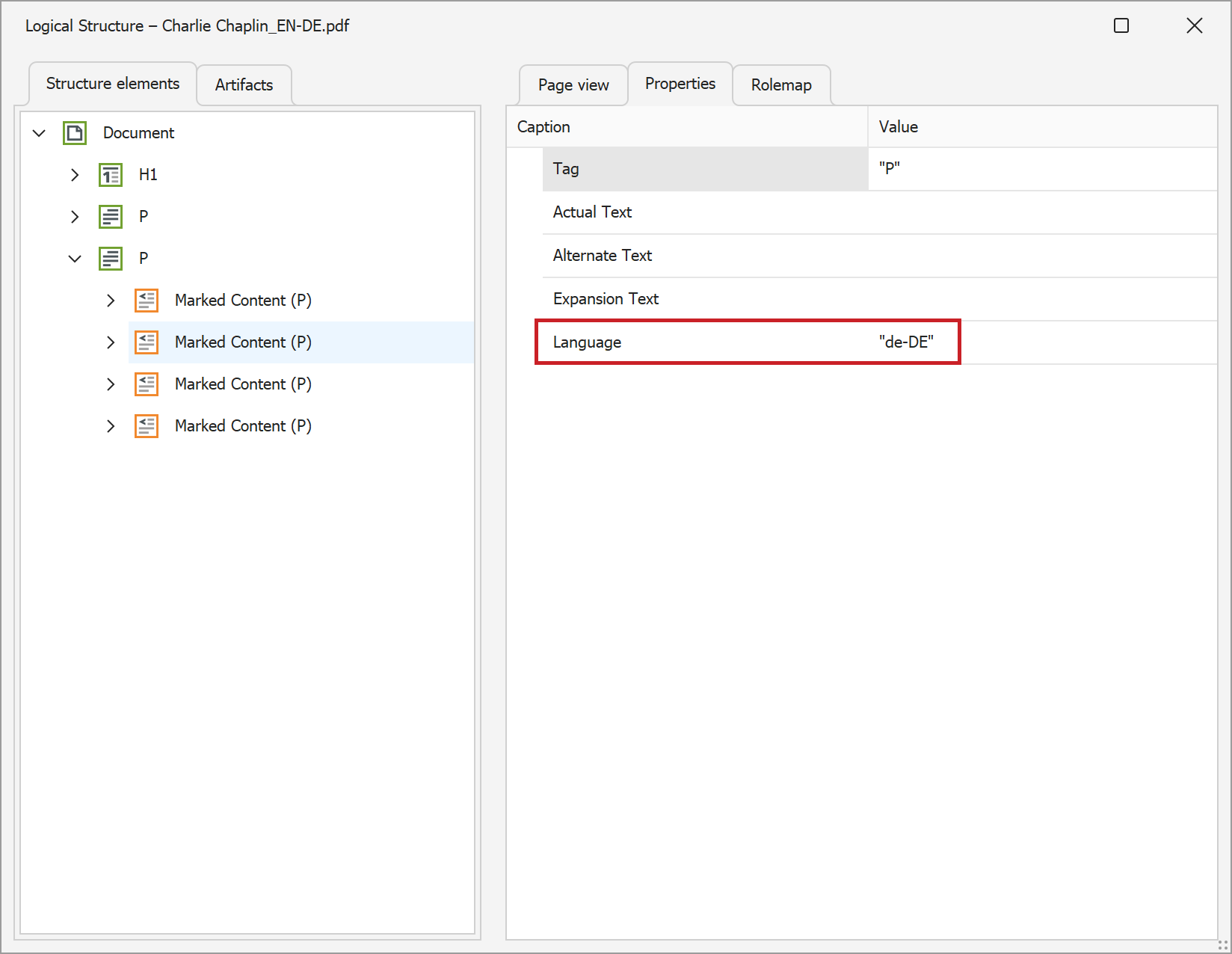The image size is (1232, 954).
Task: Click the highlighted Marked Content (P) icon
Action: point(147,342)
